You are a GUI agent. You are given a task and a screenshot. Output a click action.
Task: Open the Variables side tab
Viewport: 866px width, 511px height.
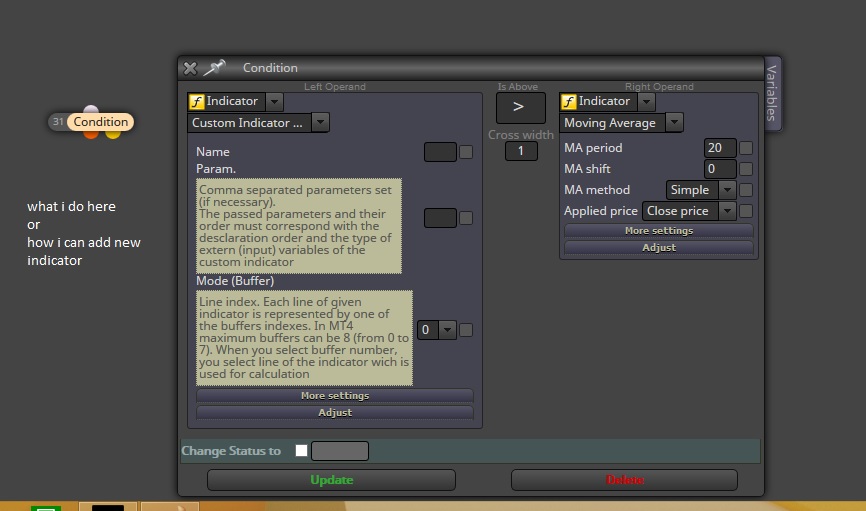point(772,93)
